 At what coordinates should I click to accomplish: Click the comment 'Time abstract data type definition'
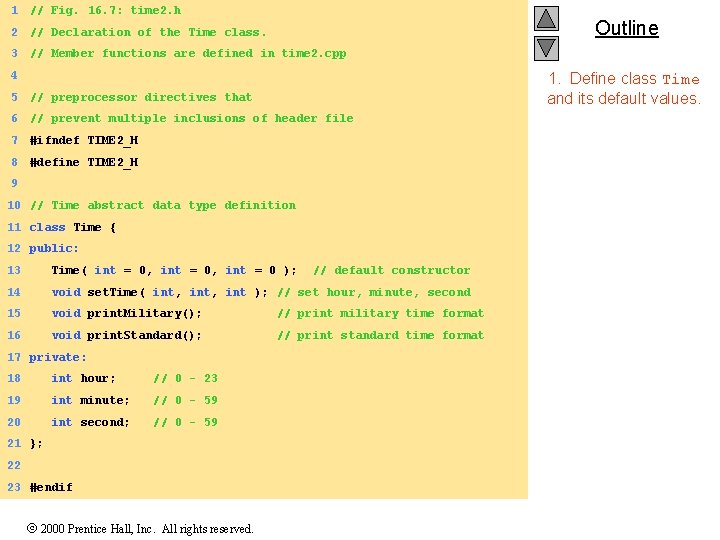(x=174, y=205)
